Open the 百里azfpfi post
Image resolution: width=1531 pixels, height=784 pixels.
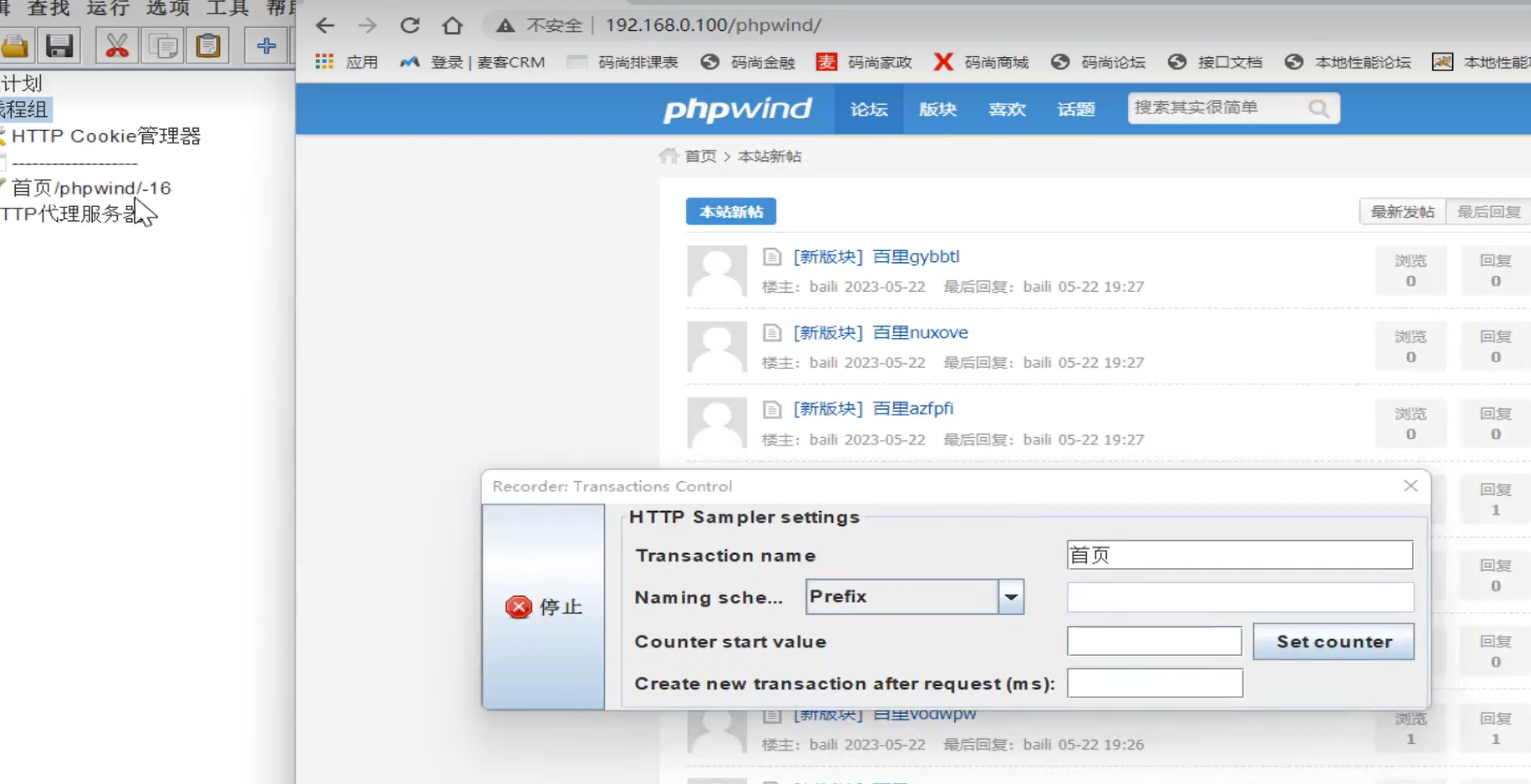point(913,409)
